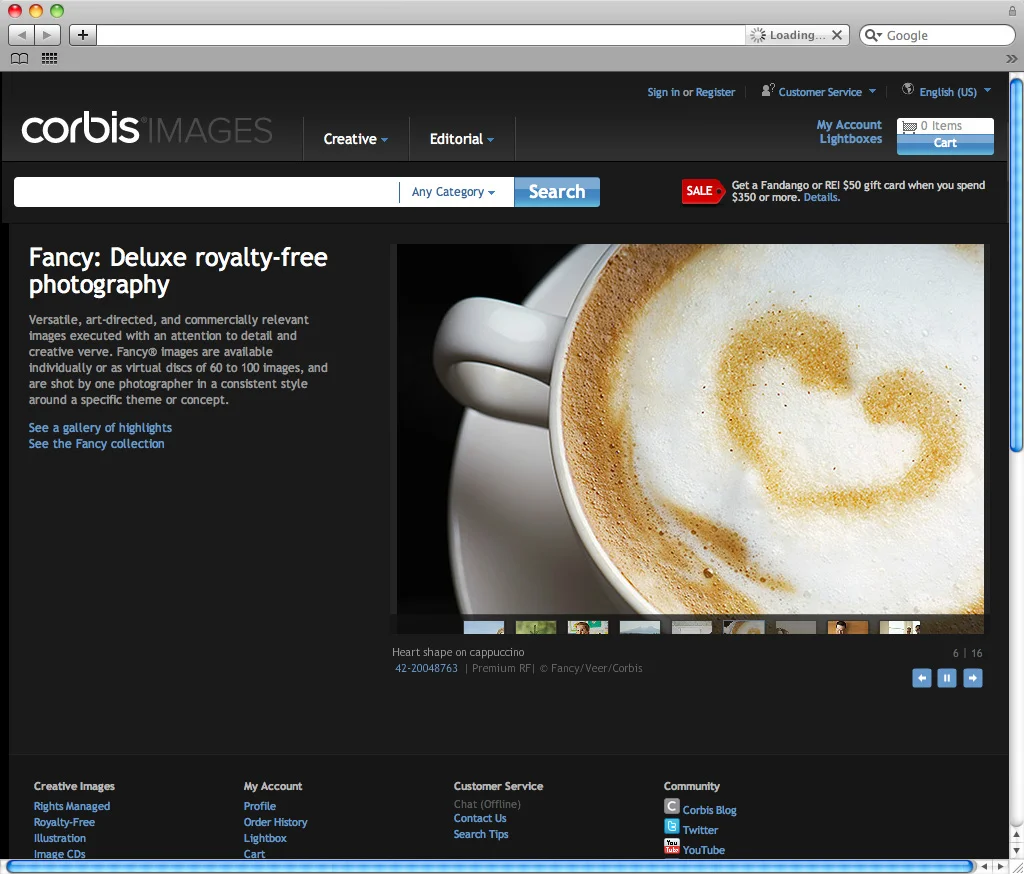Screen dimensions: 1024x874
Task: Open the Any Category dropdown
Action: point(453,192)
